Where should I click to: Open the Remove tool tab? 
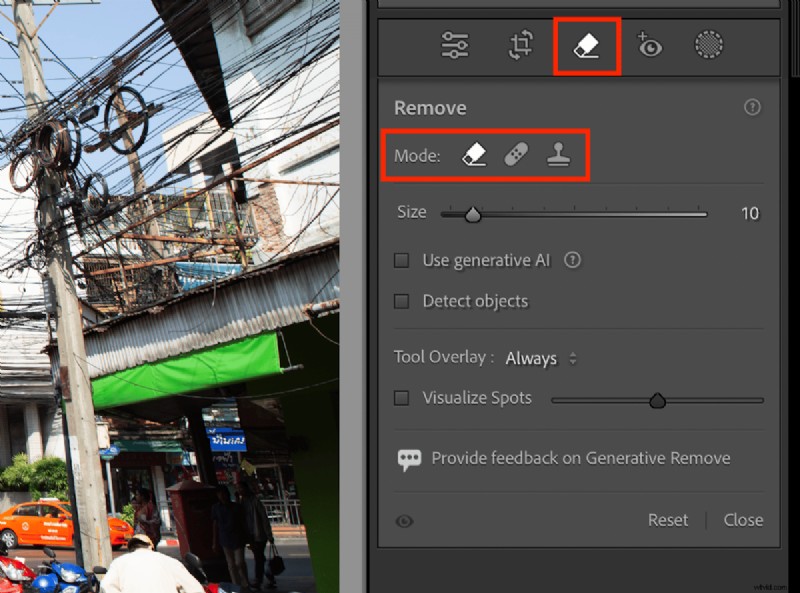(586, 45)
